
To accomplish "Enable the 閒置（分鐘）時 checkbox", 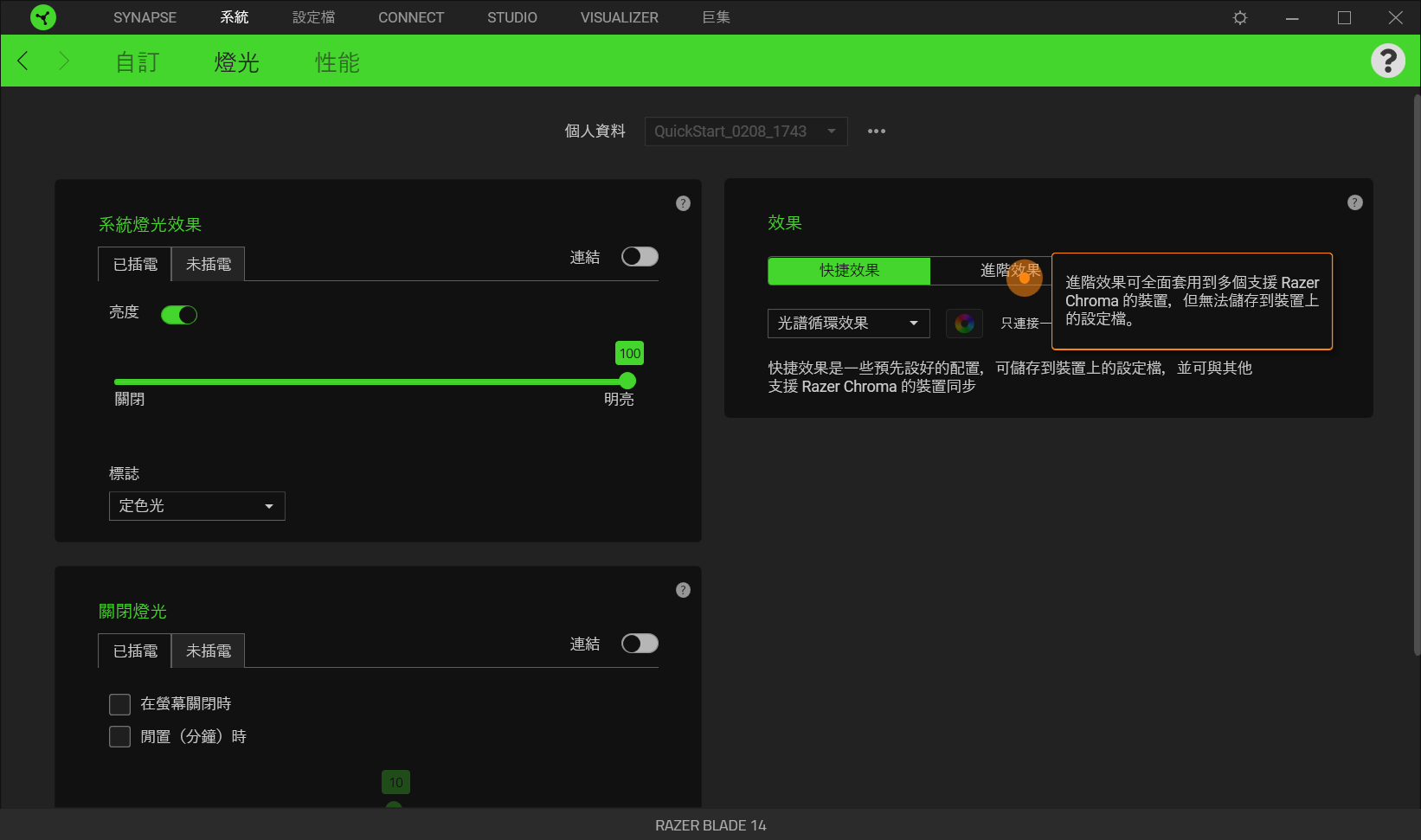I will click(120, 736).
